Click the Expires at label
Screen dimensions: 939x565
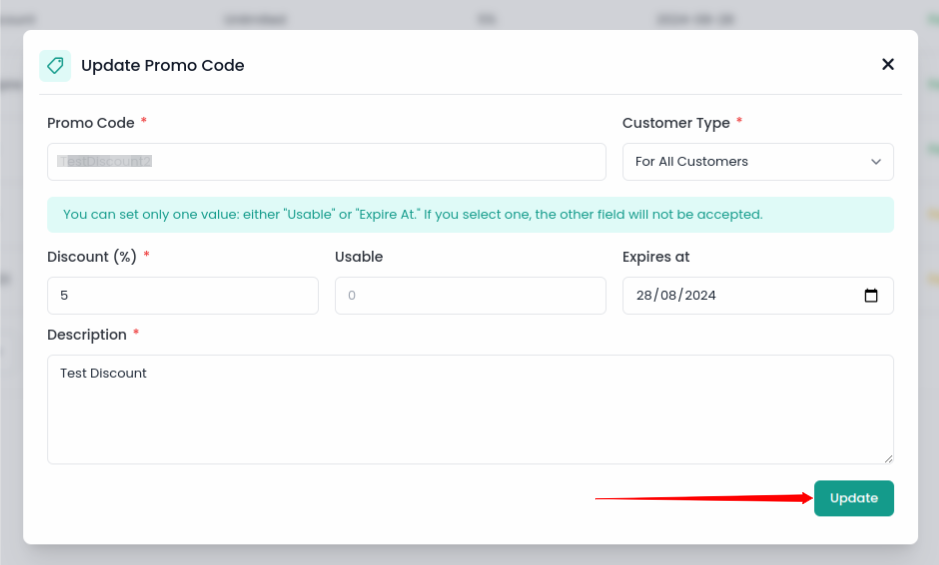pyautogui.click(x=656, y=257)
